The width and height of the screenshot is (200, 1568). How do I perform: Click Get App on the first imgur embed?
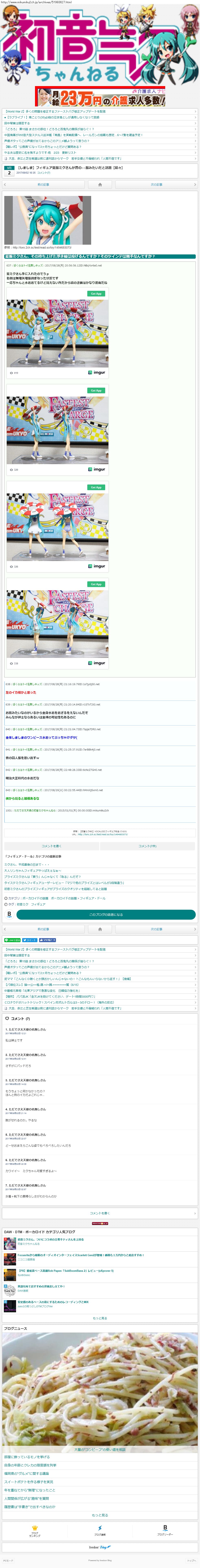pyautogui.click(x=96, y=293)
